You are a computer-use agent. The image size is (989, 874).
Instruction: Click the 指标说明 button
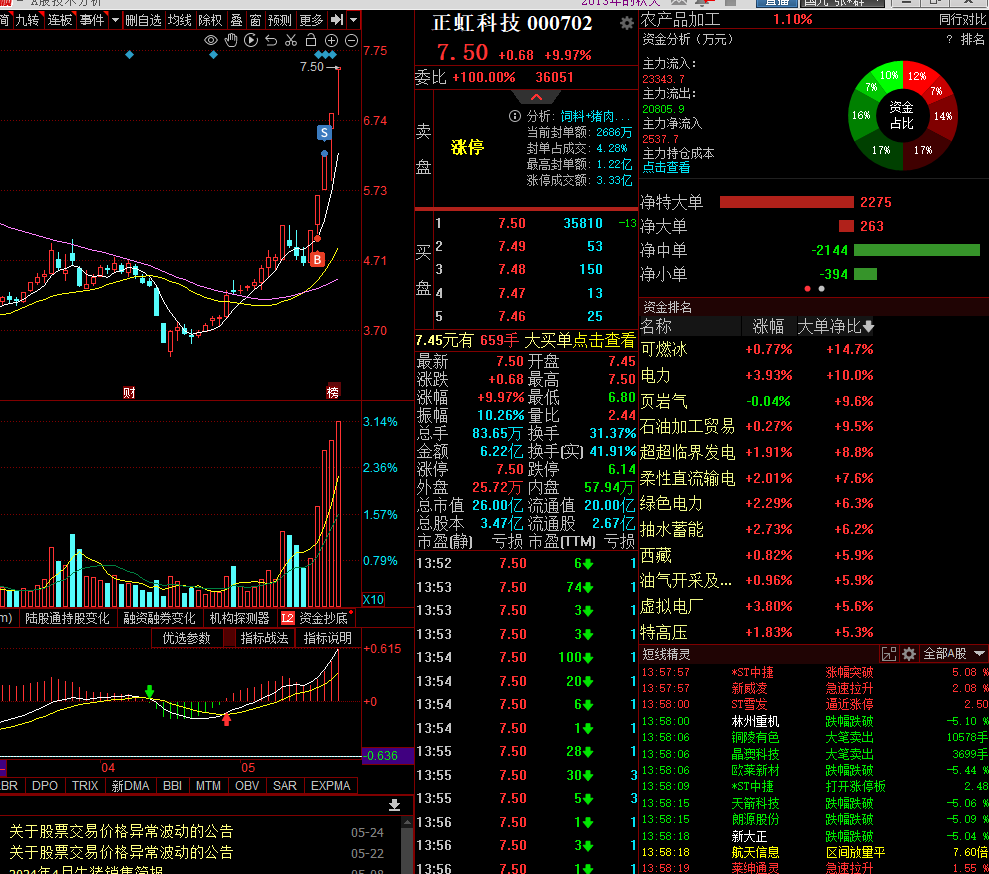click(x=327, y=638)
